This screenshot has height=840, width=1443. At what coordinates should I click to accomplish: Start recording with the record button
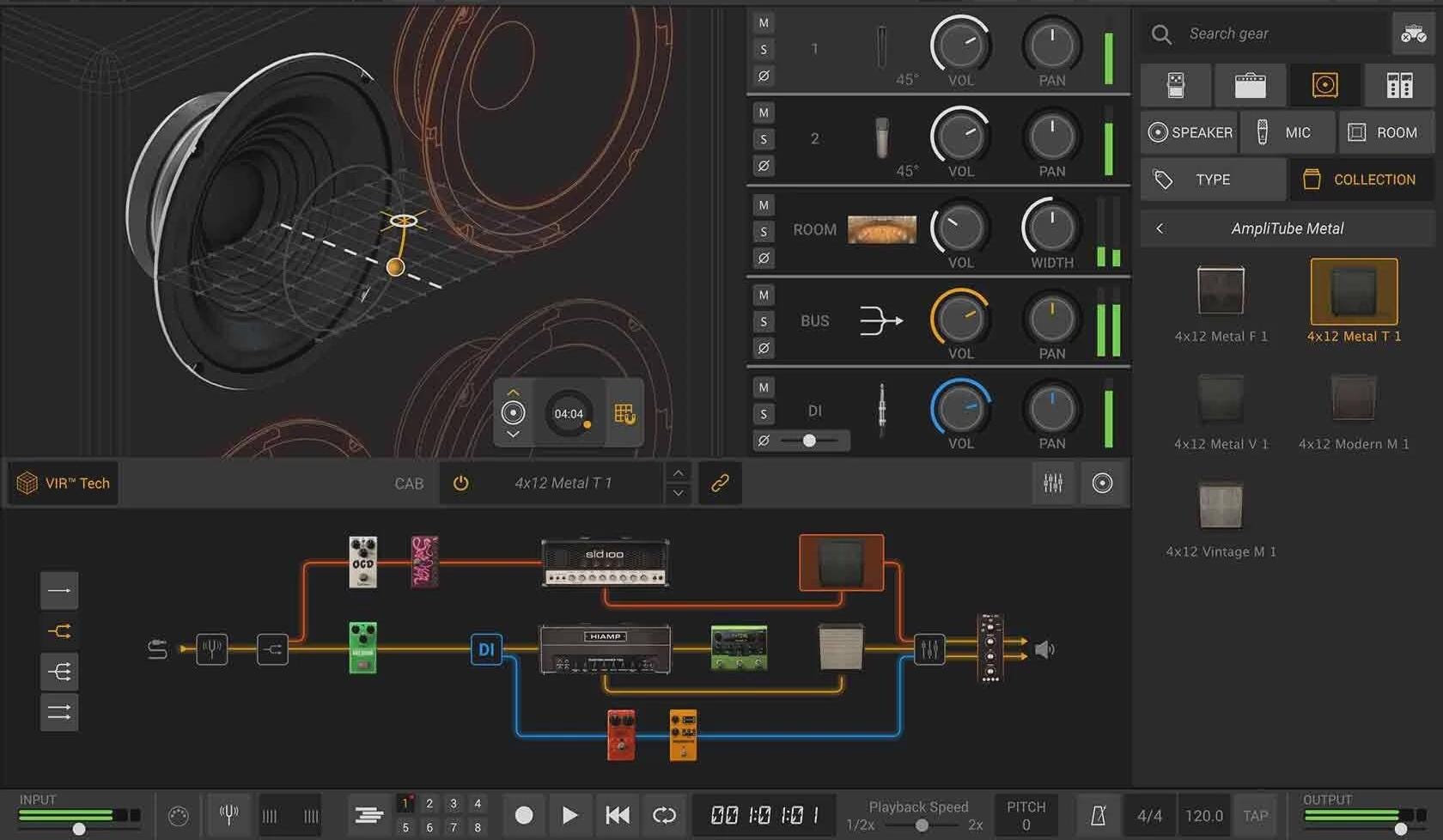[524, 815]
